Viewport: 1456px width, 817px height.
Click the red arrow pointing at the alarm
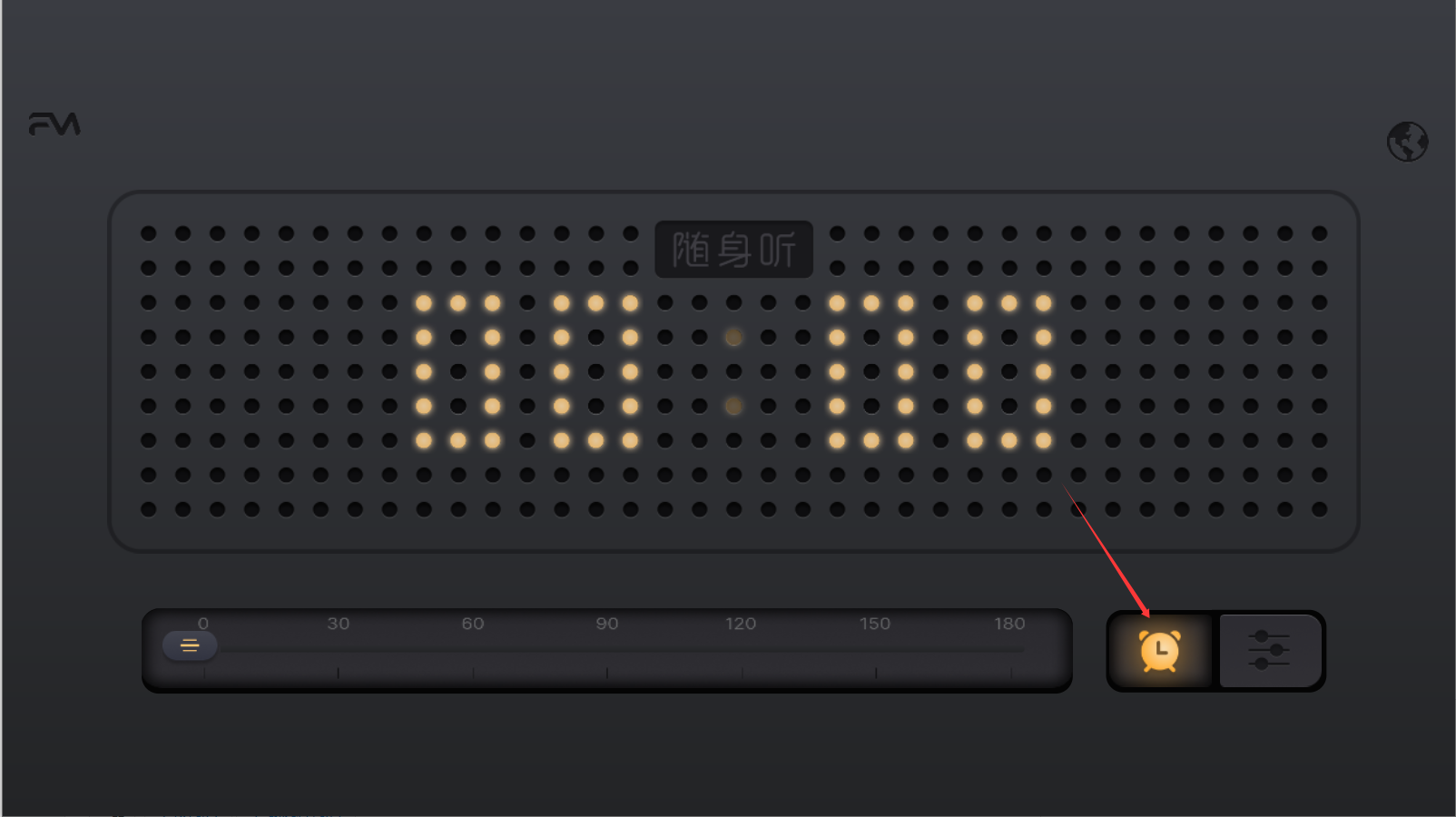pyautogui.click(x=1107, y=550)
